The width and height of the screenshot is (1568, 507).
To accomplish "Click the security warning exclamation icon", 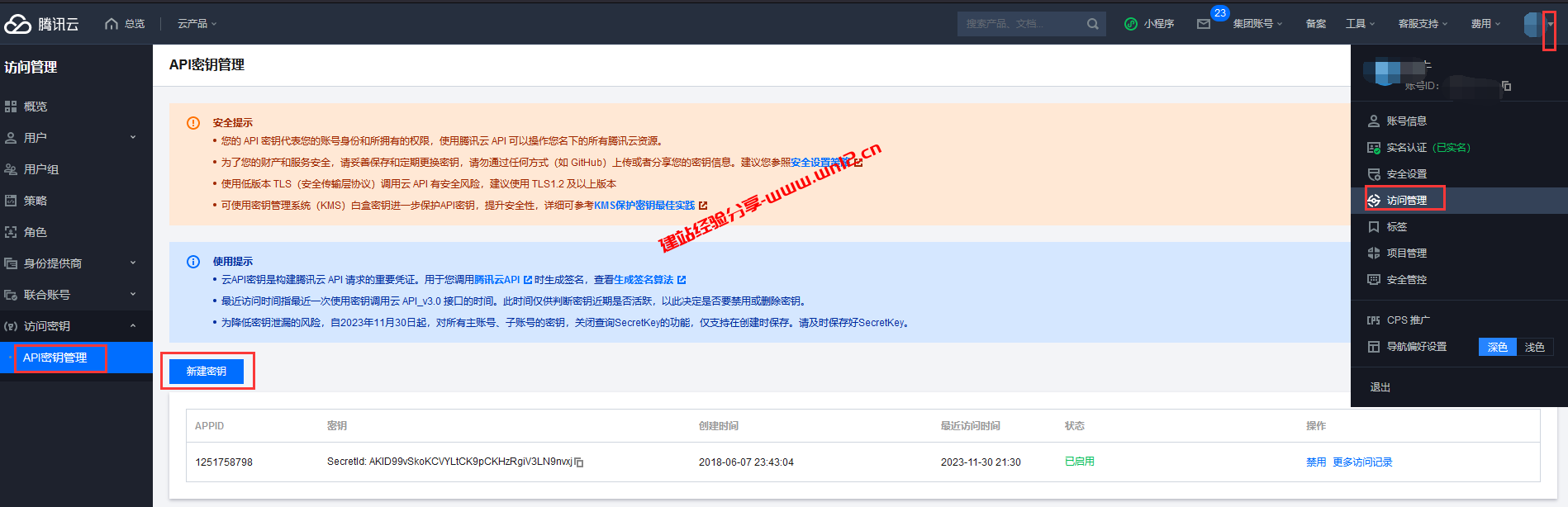I will tap(193, 123).
